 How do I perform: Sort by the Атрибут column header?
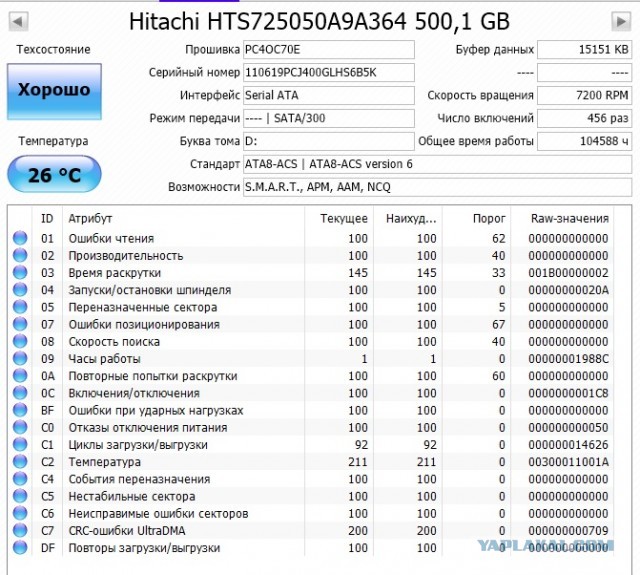(x=90, y=219)
